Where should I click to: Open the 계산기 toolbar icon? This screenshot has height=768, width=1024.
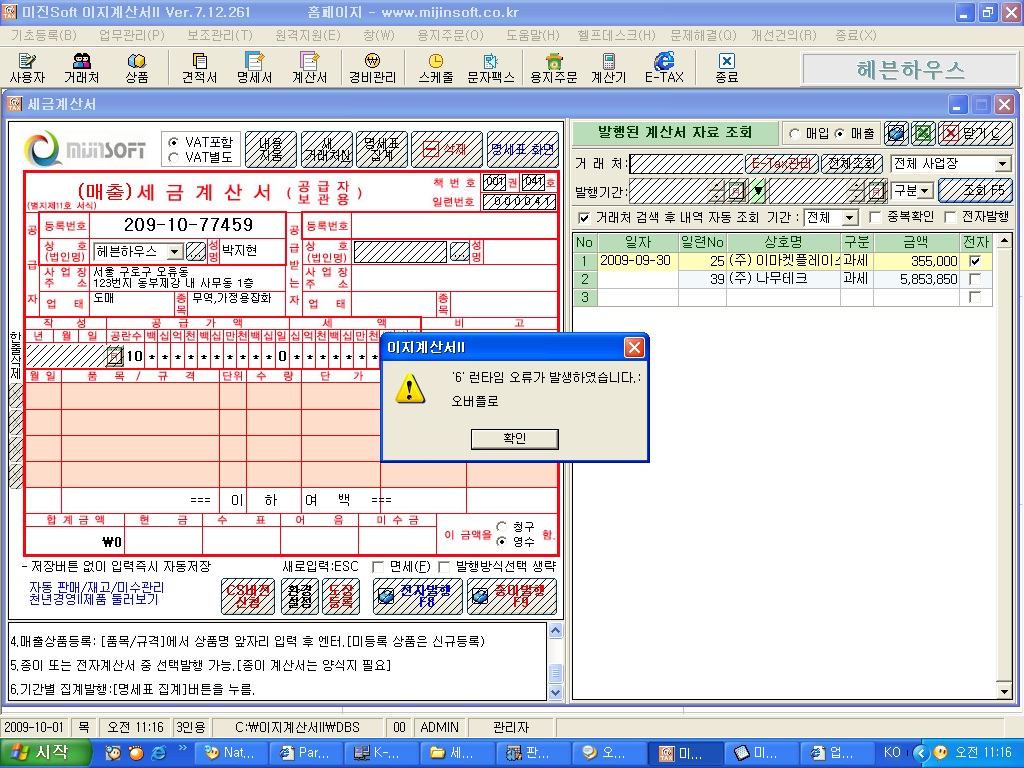tap(609, 68)
